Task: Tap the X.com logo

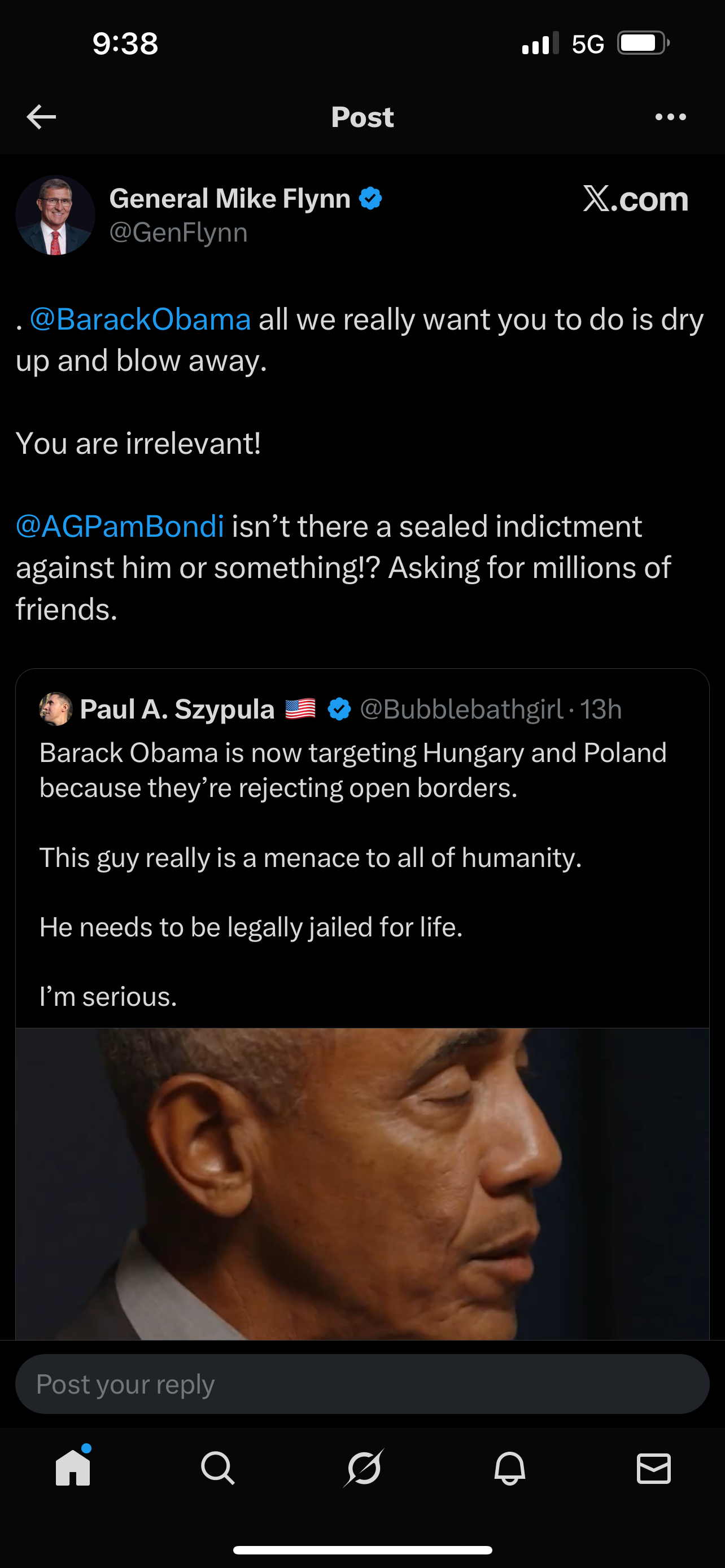Action: tap(635, 199)
